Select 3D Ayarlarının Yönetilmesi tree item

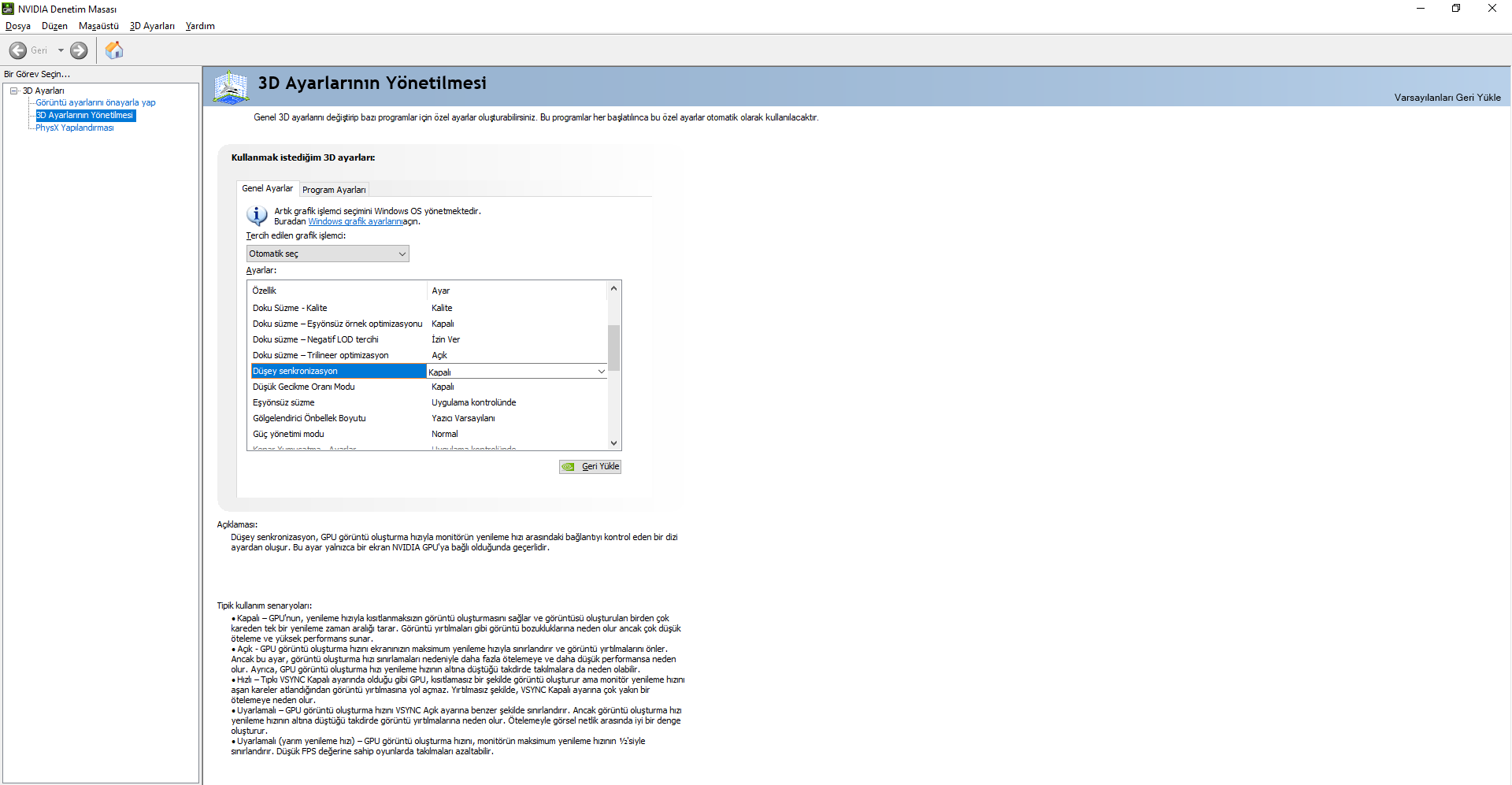(x=85, y=115)
